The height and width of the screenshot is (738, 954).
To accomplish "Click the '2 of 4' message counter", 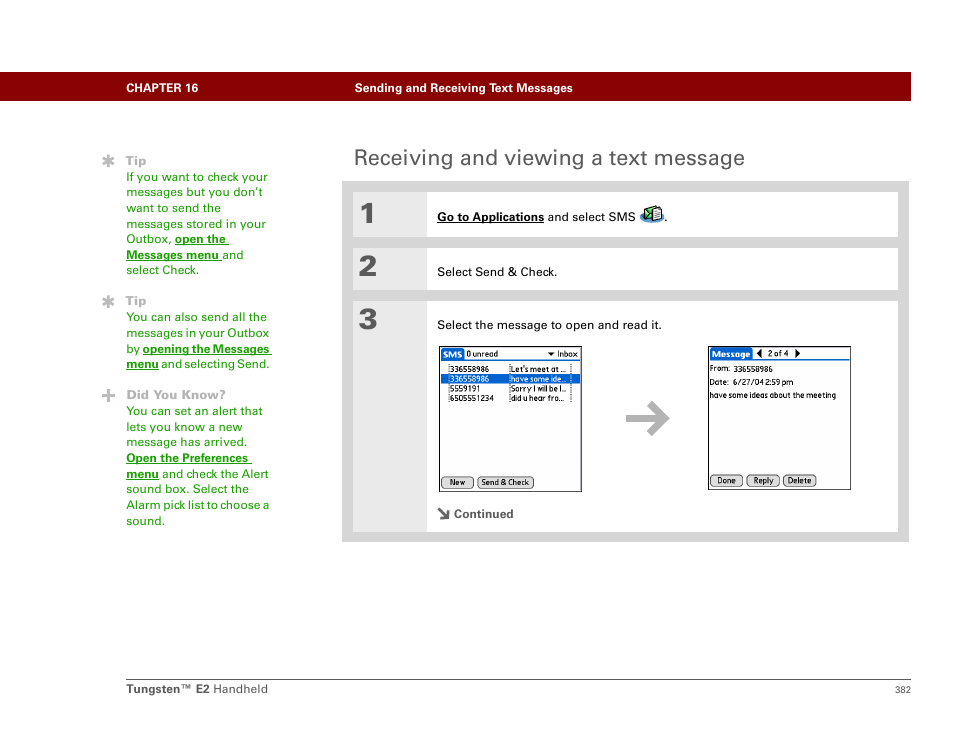I will pyautogui.click(x=778, y=353).
